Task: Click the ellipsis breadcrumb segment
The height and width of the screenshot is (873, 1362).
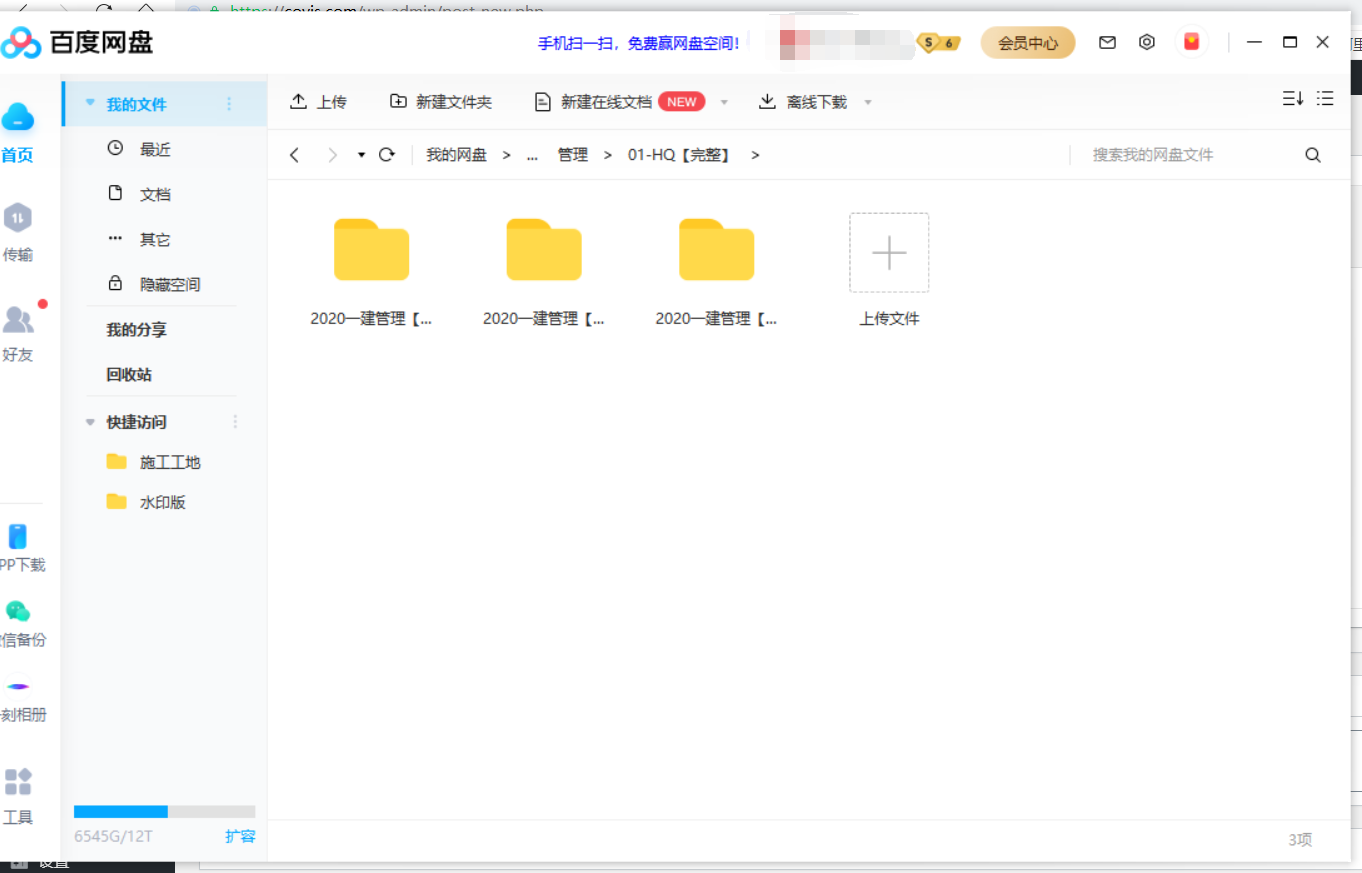Action: pyautogui.click(x=532, y=155)
